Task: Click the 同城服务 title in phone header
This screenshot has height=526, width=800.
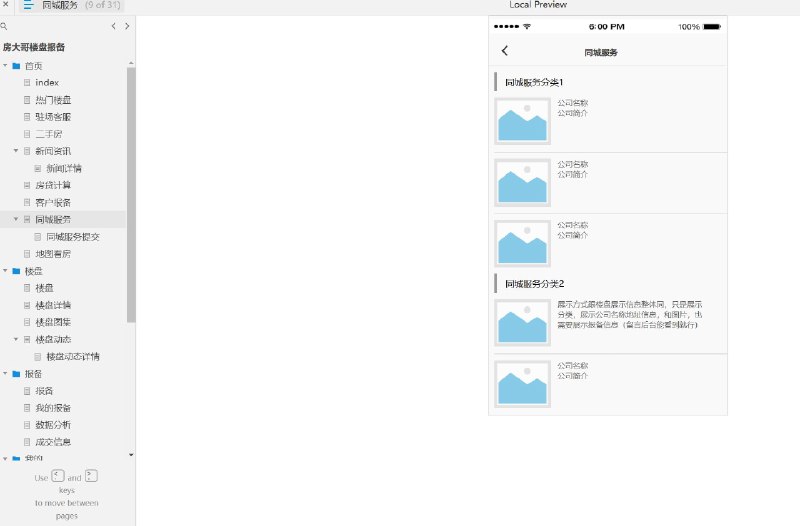Action: point(601,53)
